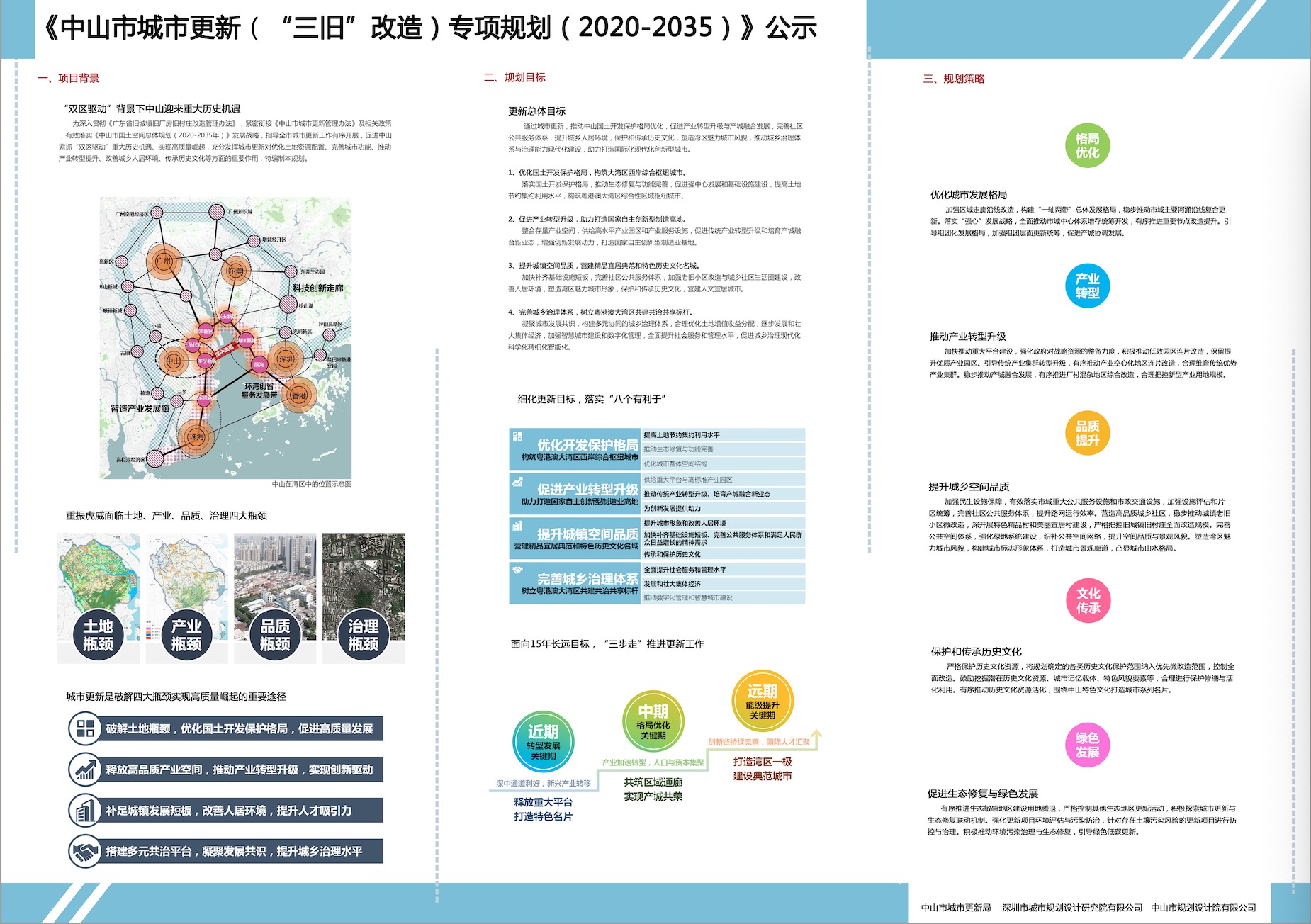The height and width of the screenshot is (924, 1311).
Task: Click the magenta 绿色发展 circle badge
Action: pyautogui.click(x=1087, y=745)
